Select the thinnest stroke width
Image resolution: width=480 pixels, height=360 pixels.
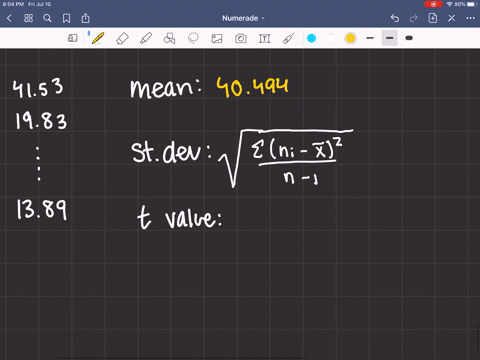pos(370,38)
